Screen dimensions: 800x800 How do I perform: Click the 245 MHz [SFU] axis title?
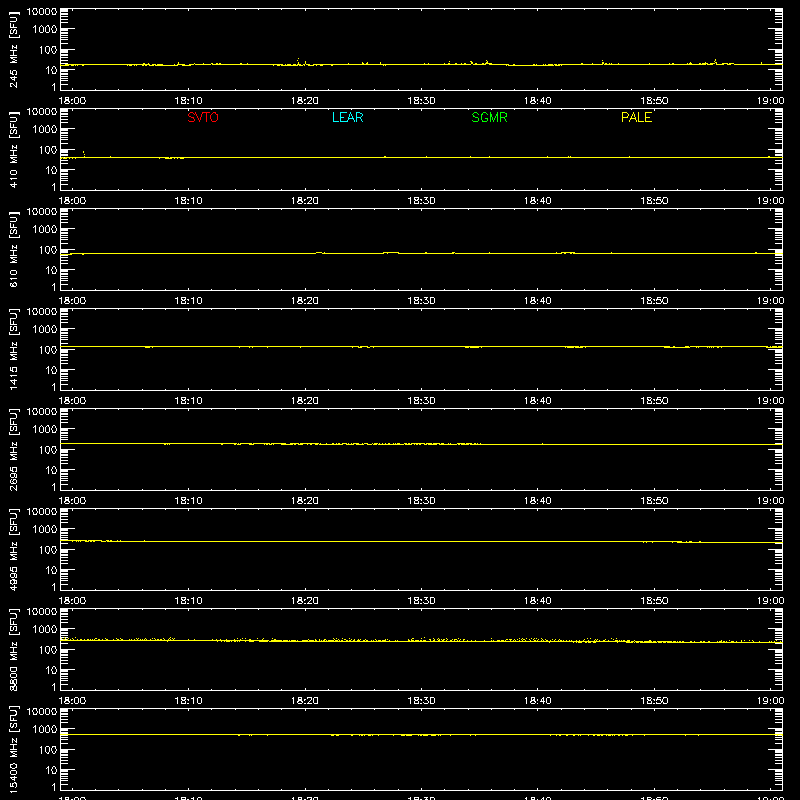13,49
